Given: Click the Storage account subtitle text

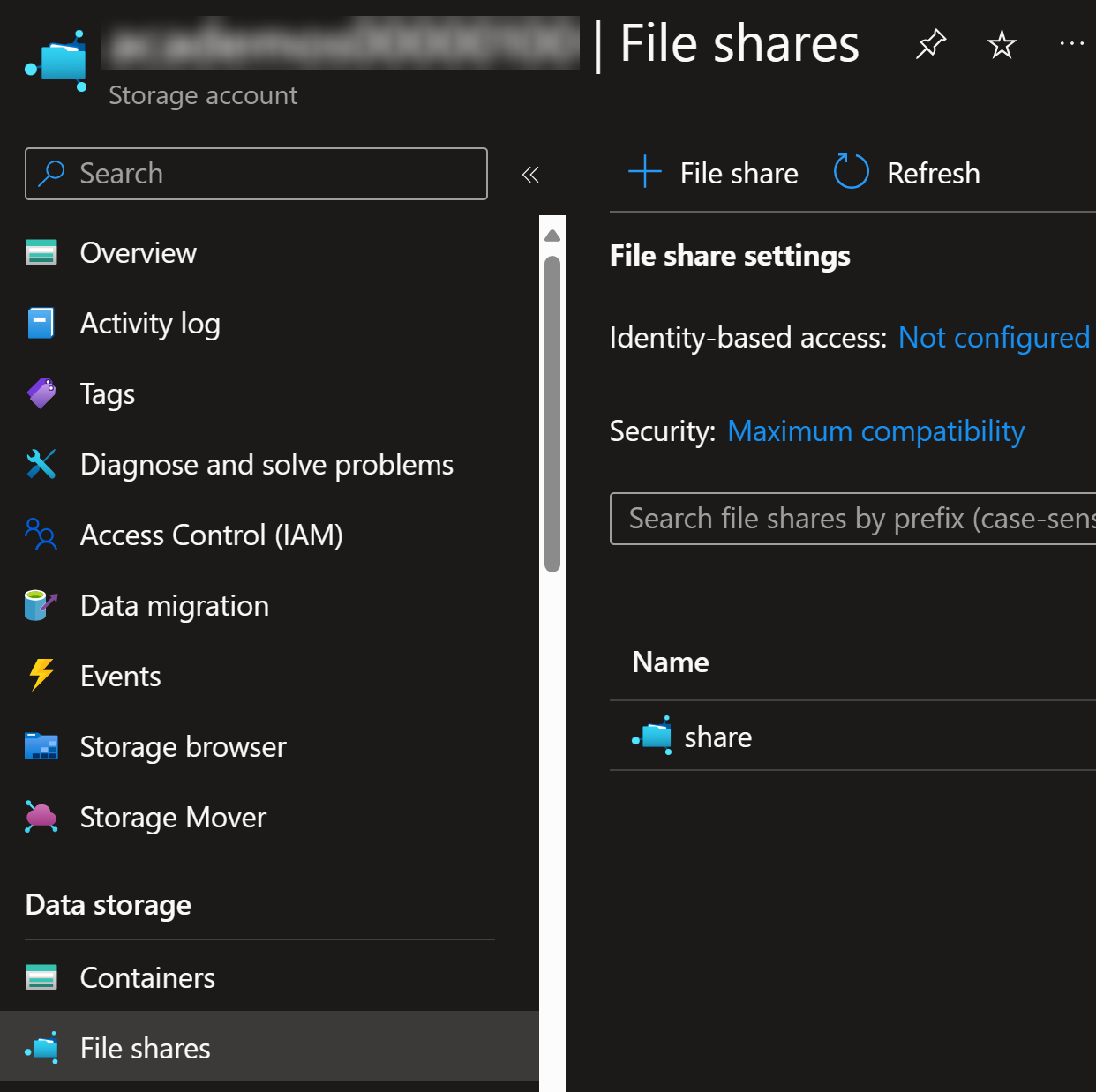Looking at the screenshot, I should point(203,95).
